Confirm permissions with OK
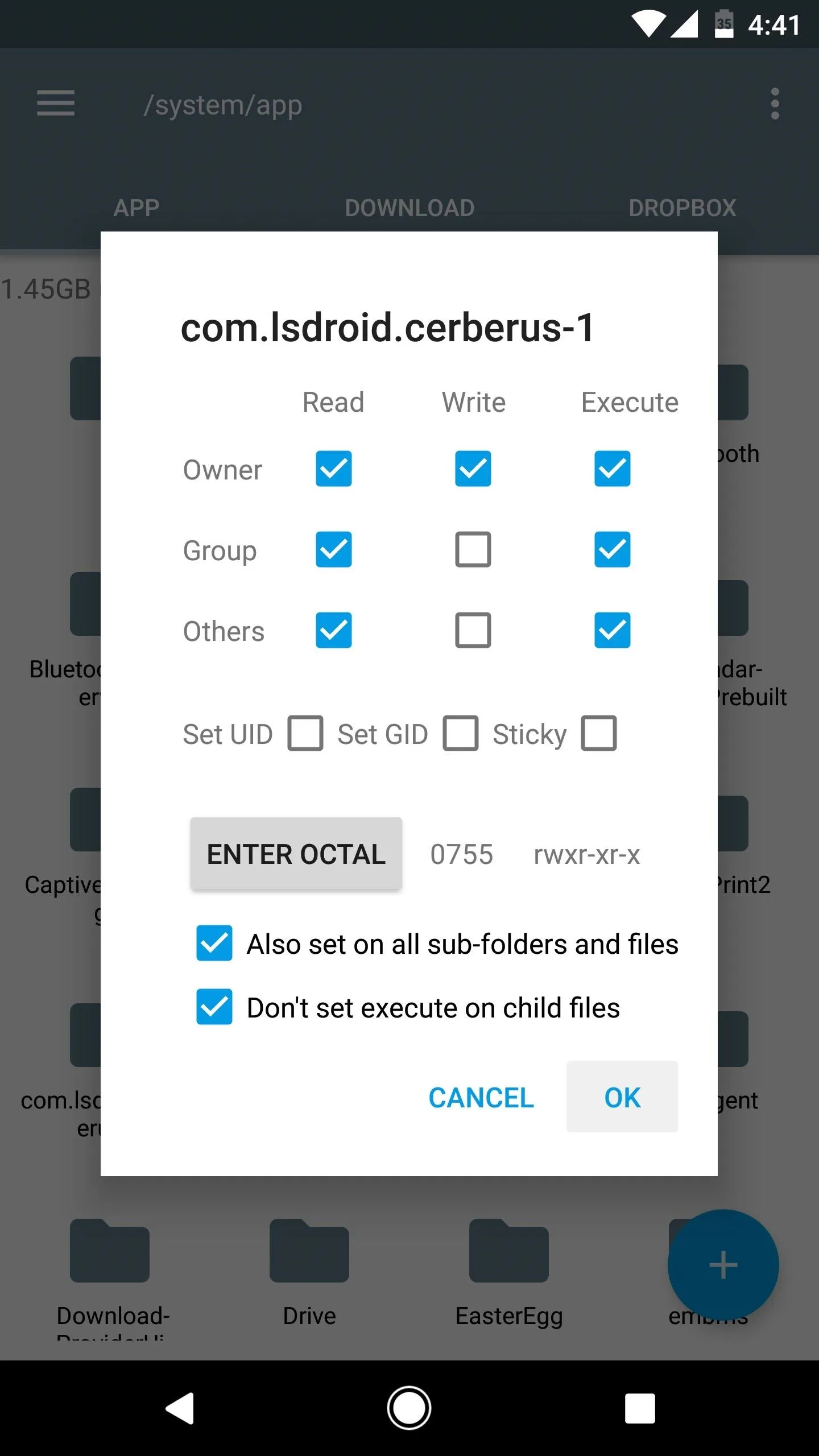Viewport: 819px width, 1456px height. pyautogui.click(x=622, y=1097)
